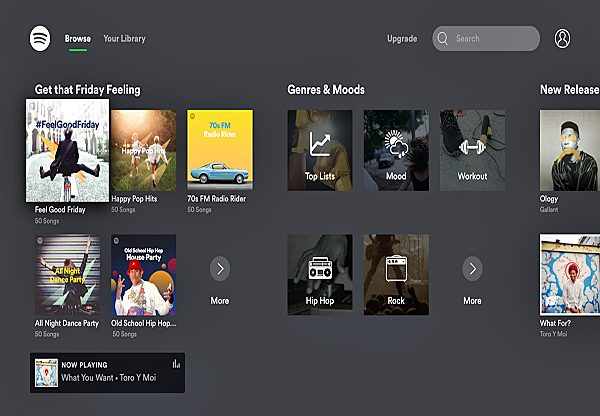The width and height of the screenshot is (600, 416).
Task: Click the Spotify logo icon
Action: click(x=41, y=39)
